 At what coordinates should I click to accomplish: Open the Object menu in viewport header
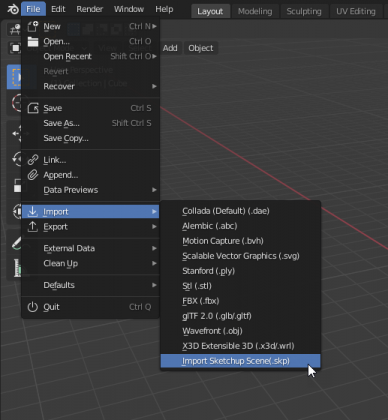pyautogui.click(x=201, y=48)
